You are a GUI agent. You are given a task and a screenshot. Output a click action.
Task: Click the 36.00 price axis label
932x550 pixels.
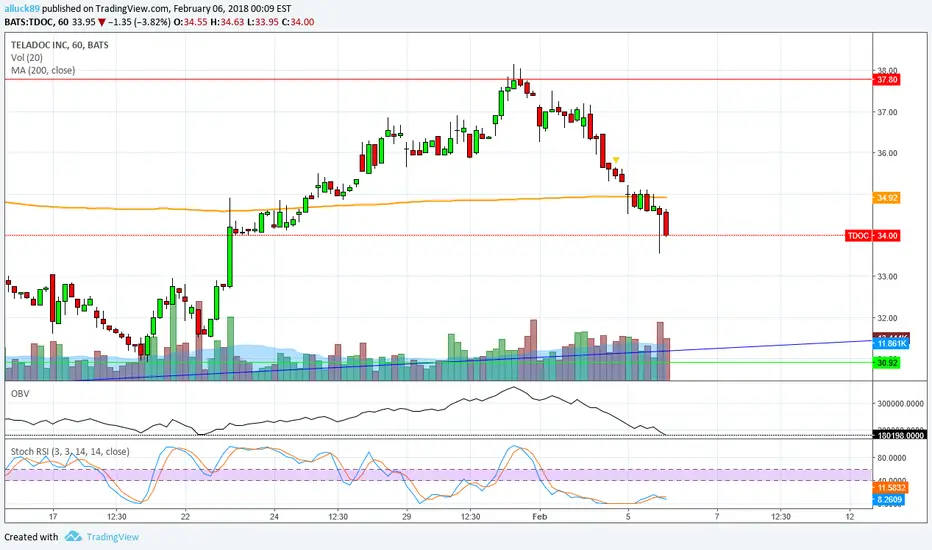coord(887,153)
